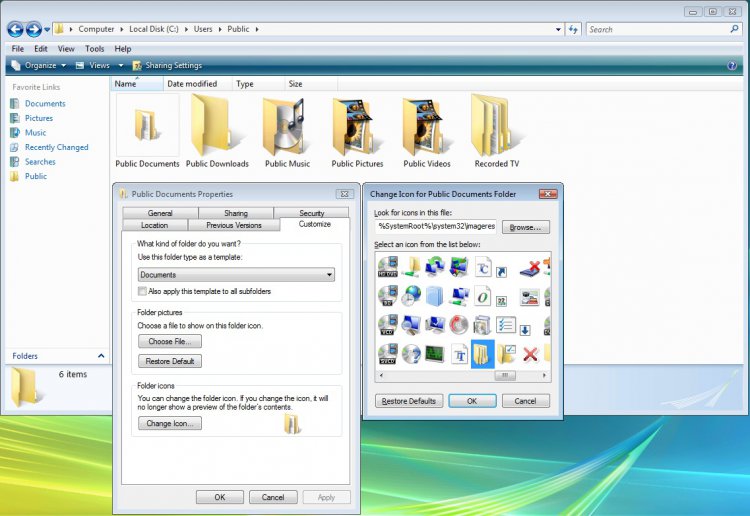Open the Public Downloads folder
This screenshot has height=516, width=750.
click(217, 132)
